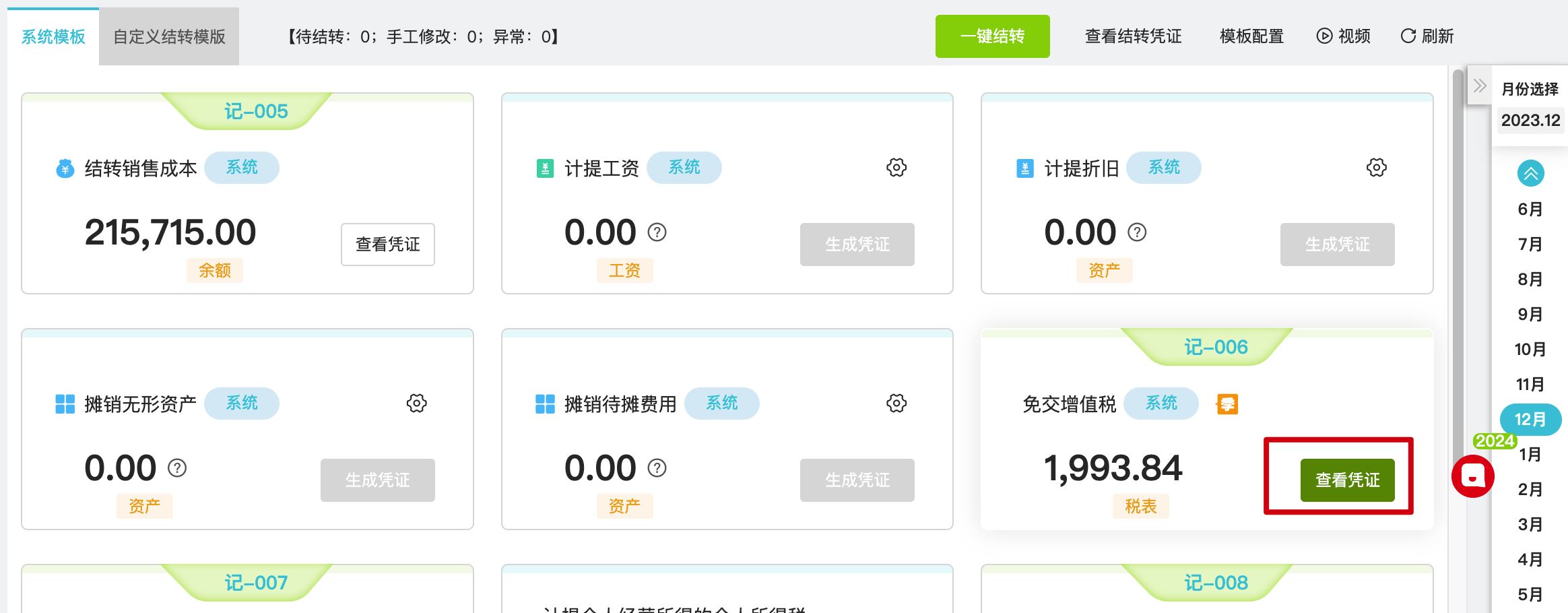The height and width of the screenshot is (613, 1568).
Task: Click orange icon next to 免交增值税
Action: pyautogui.click(x=1227, y=404)
